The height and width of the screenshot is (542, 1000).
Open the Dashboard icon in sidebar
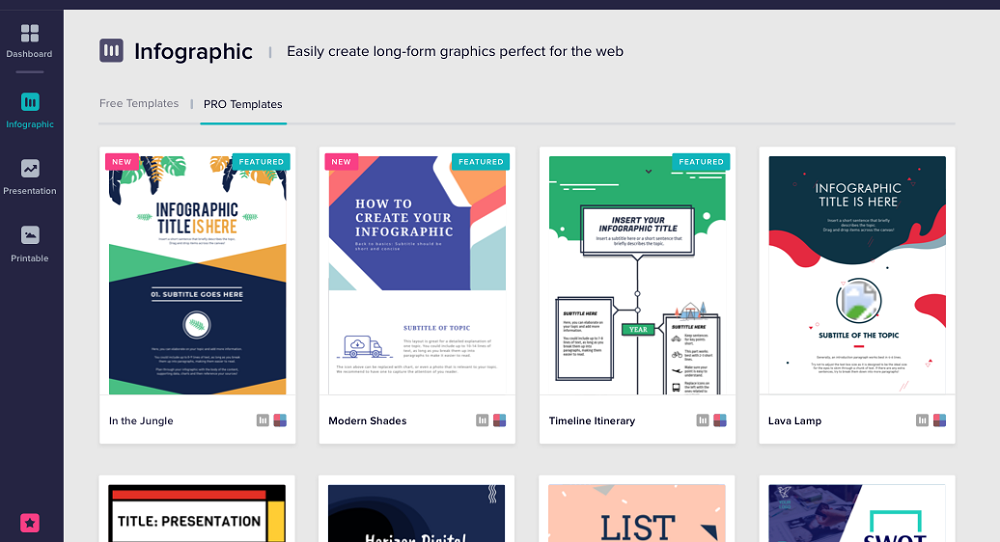(x=30, y=35)
